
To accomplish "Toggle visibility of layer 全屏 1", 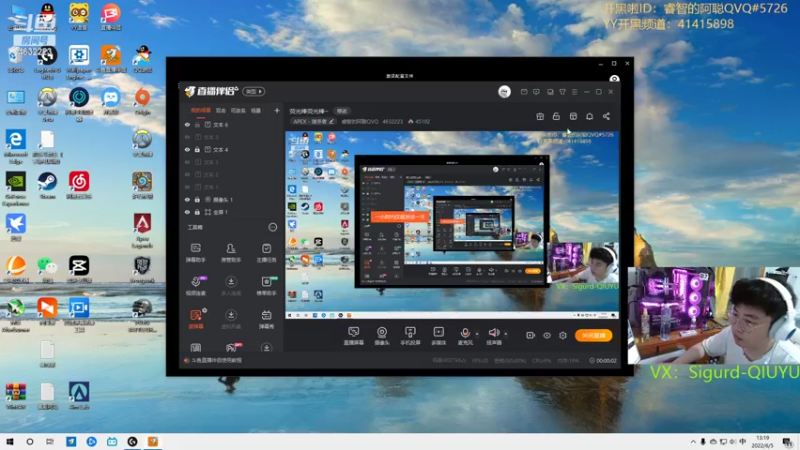I will (x=187, y=212).
